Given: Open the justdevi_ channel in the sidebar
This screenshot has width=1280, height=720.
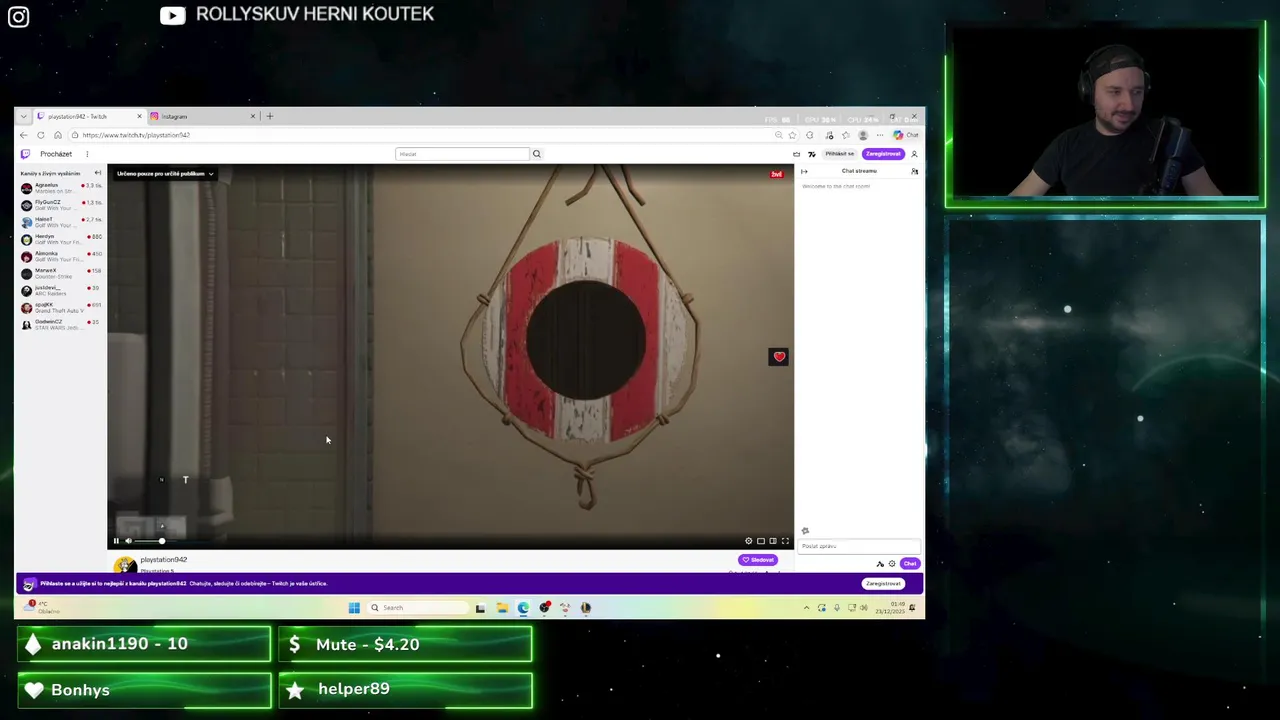Looking at the screenshot, I should tap(61, 290).
